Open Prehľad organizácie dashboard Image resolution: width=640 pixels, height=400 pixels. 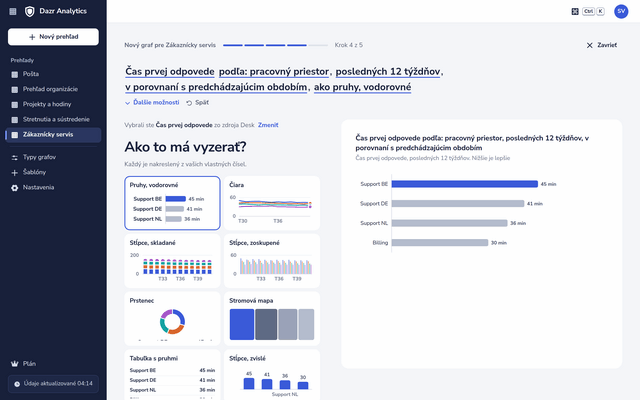(53, 89)
